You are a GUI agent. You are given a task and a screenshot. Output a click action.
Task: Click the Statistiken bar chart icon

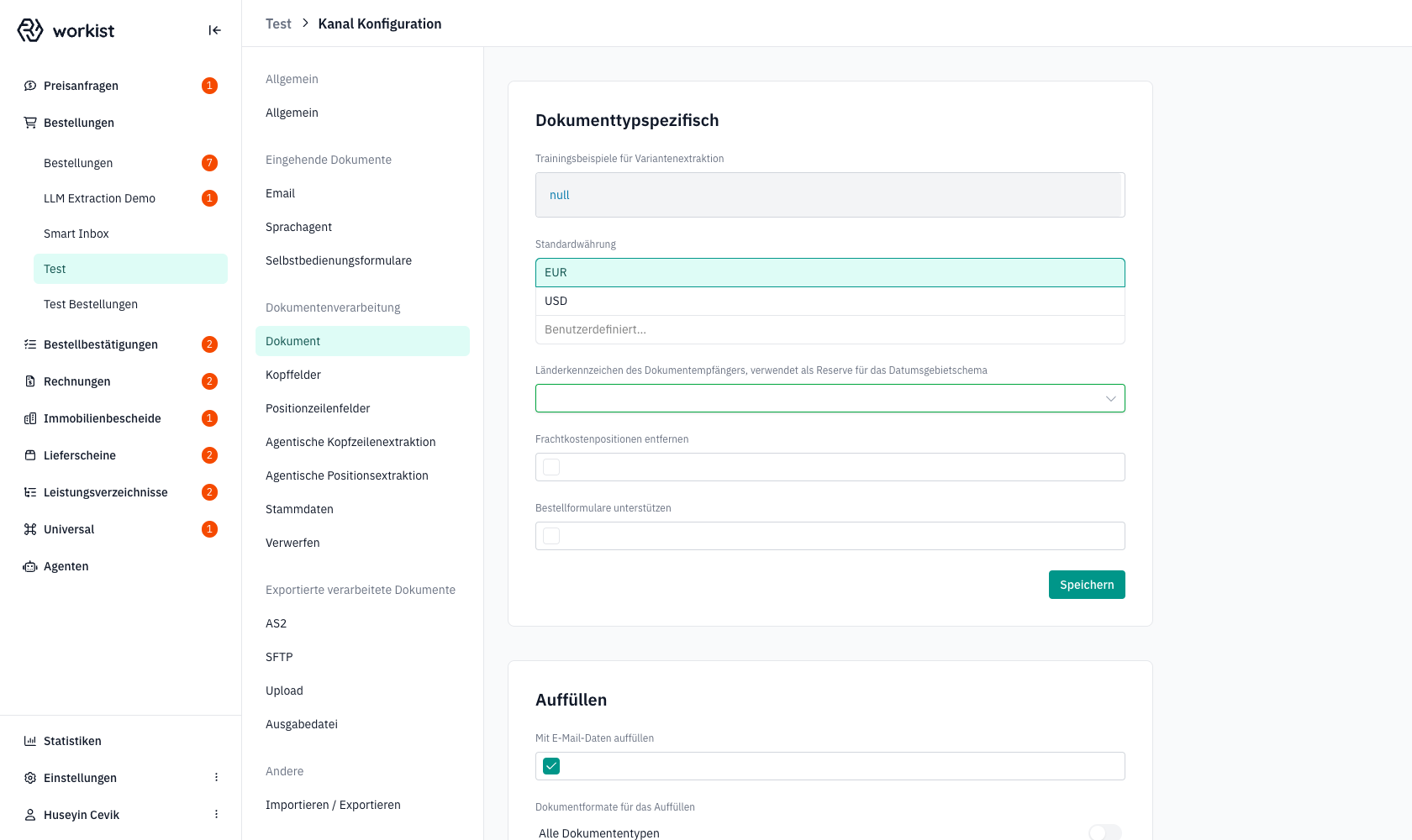click(30, 741)
